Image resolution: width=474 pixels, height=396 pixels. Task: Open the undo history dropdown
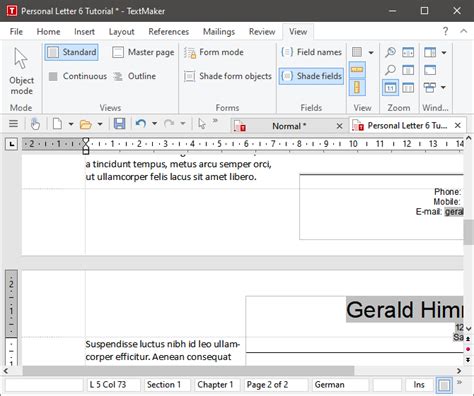pos(154,124)
